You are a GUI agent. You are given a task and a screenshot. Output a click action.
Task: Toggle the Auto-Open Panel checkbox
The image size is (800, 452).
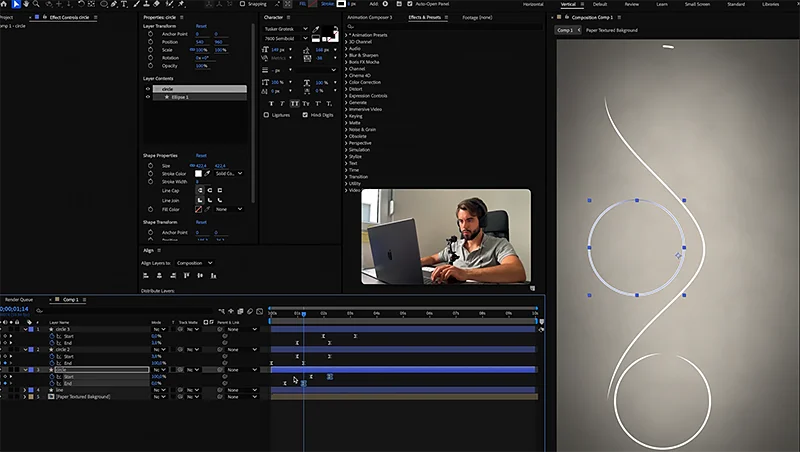click(410, 4)
